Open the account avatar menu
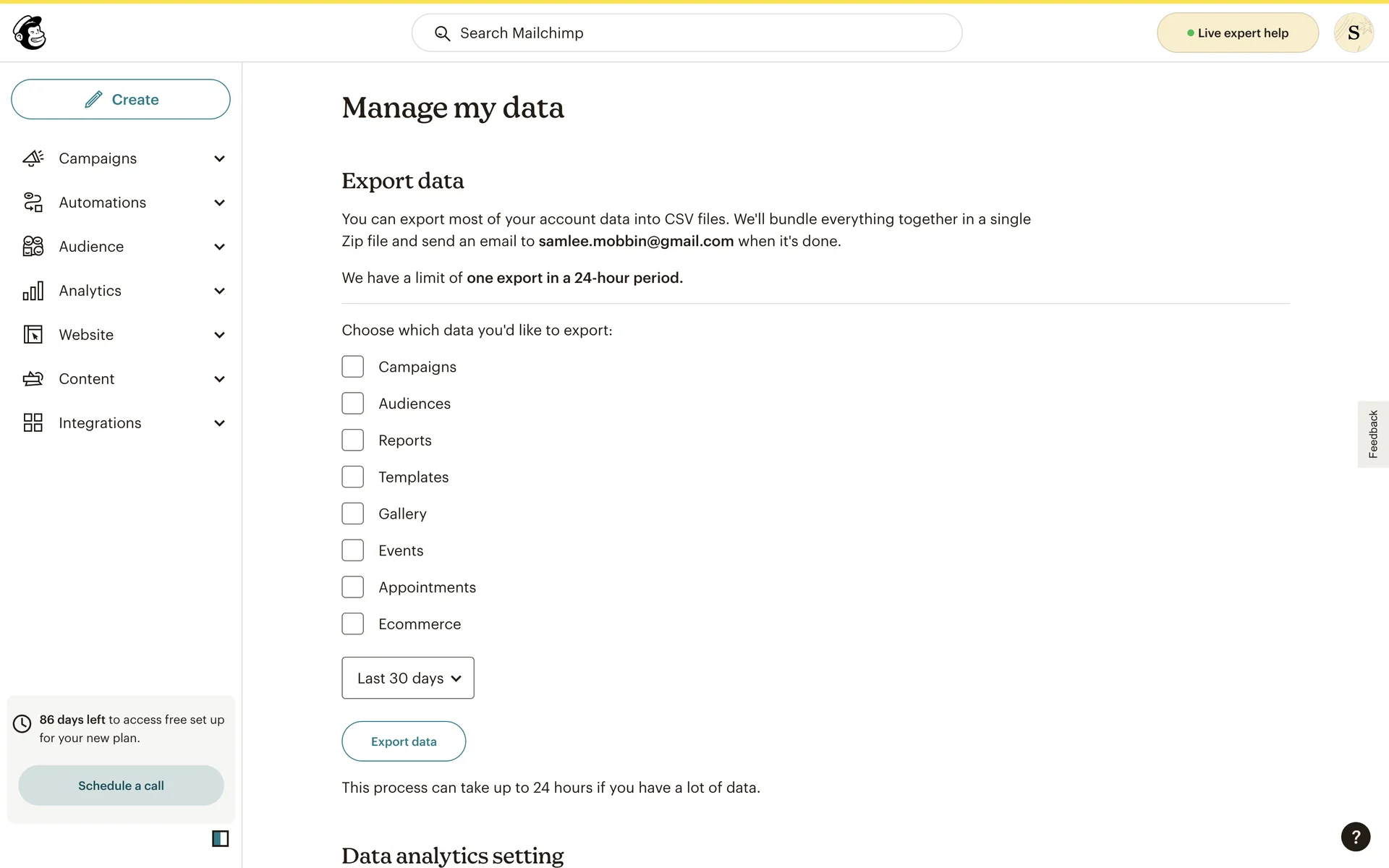Viewport: 1389px width, 868px height. [x=1353, y=33]
